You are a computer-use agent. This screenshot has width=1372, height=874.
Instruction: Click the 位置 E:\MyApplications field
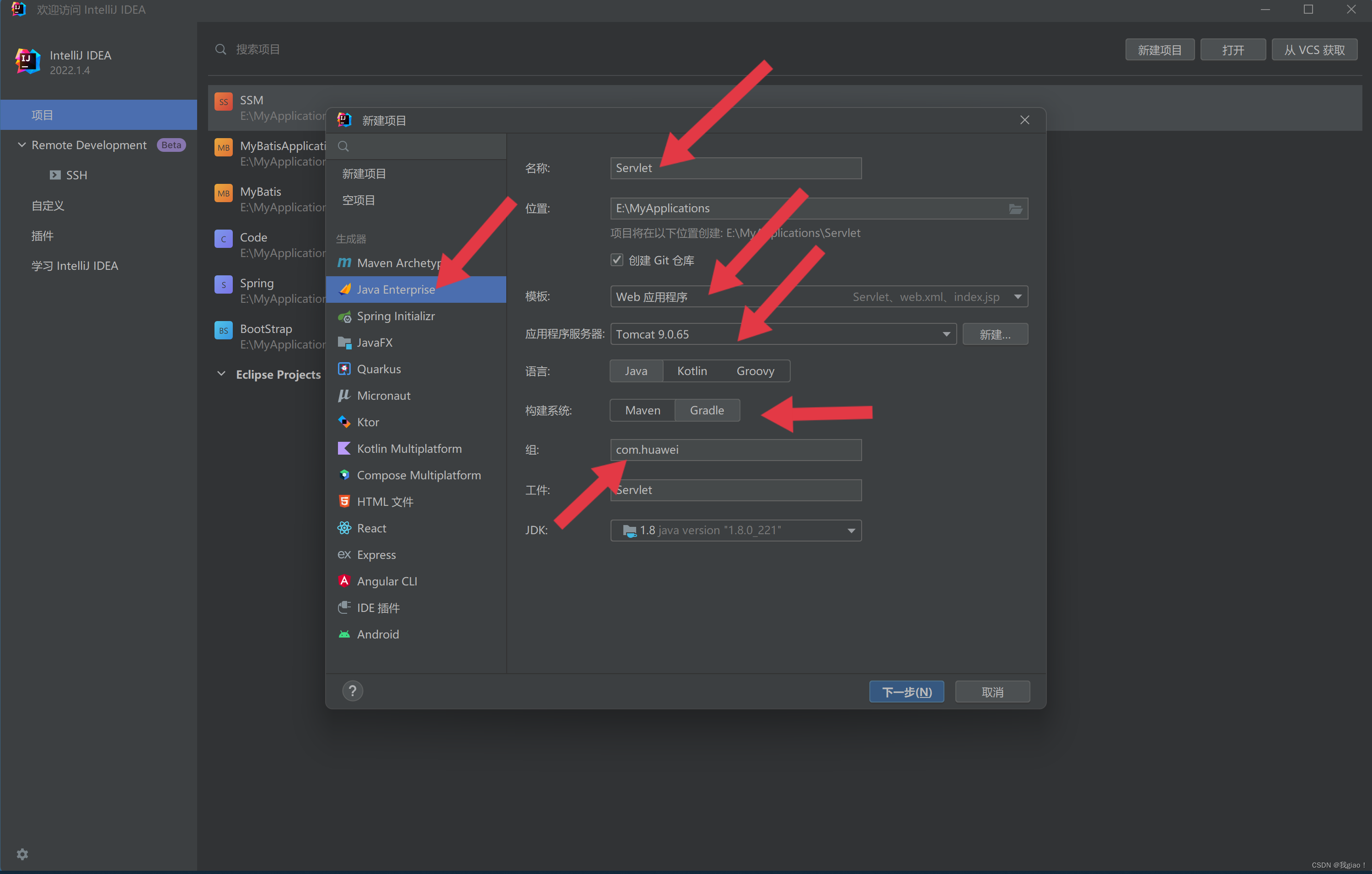[x=819, y=209]
